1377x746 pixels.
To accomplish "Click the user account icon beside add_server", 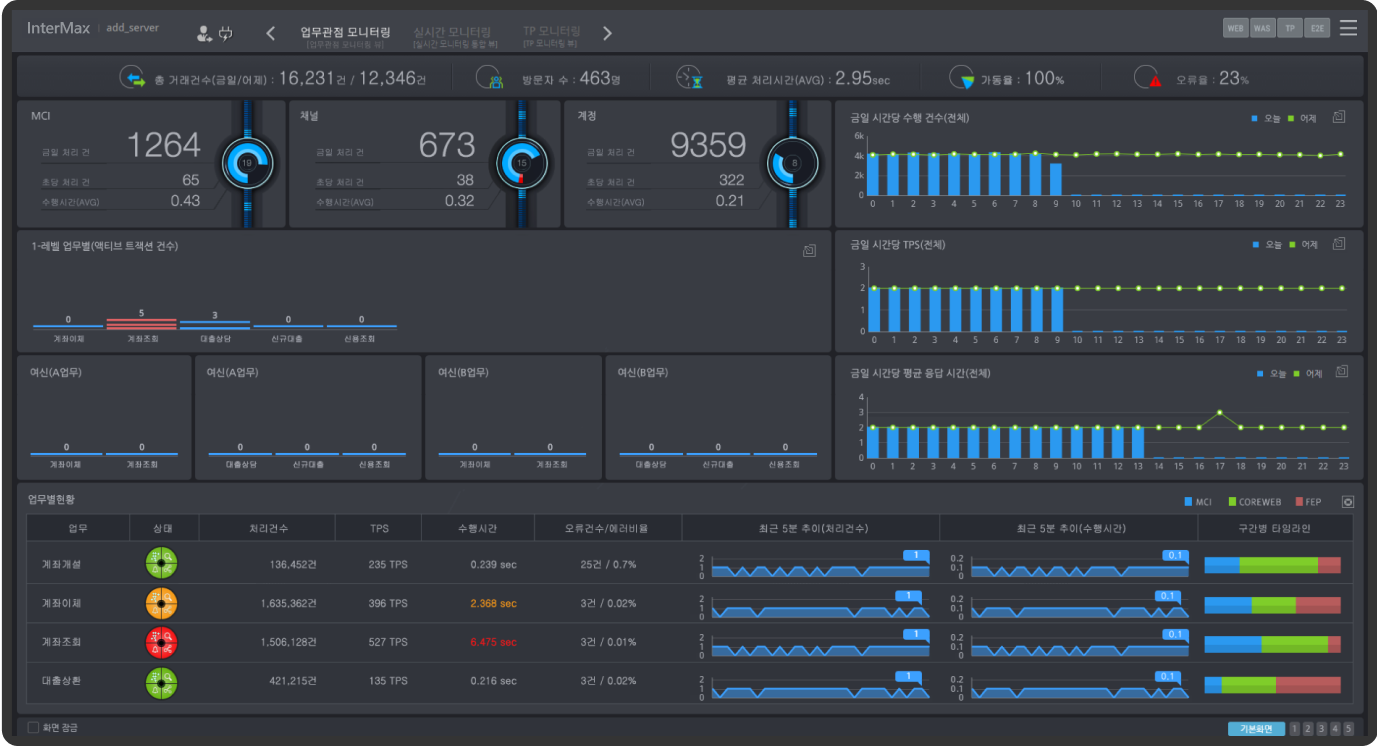I will pyautogui.click(x=204, y=34).
